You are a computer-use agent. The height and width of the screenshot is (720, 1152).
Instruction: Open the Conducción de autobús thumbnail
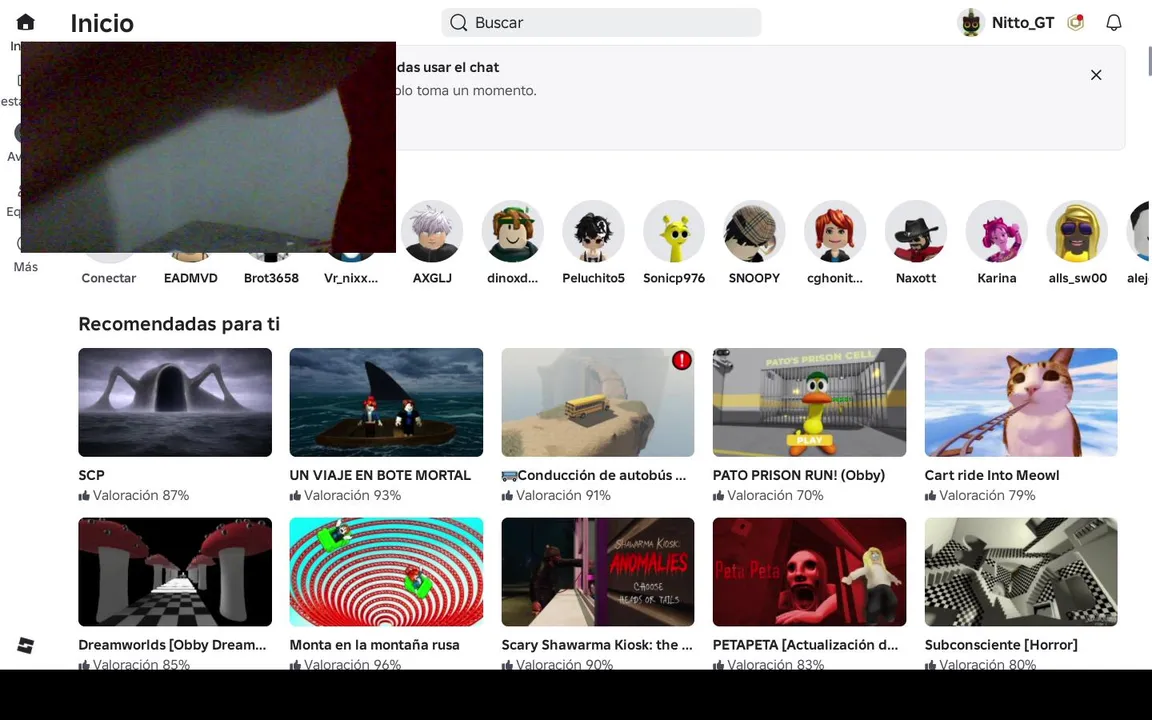click(598, 402)
